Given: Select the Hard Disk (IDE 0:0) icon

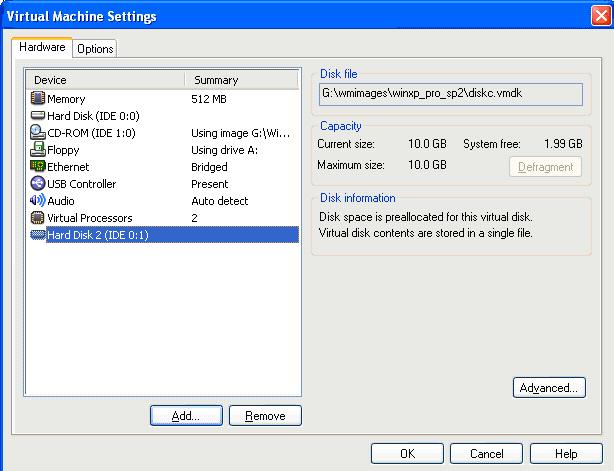Looking at the screenshot, I should (x=38, y=116).
